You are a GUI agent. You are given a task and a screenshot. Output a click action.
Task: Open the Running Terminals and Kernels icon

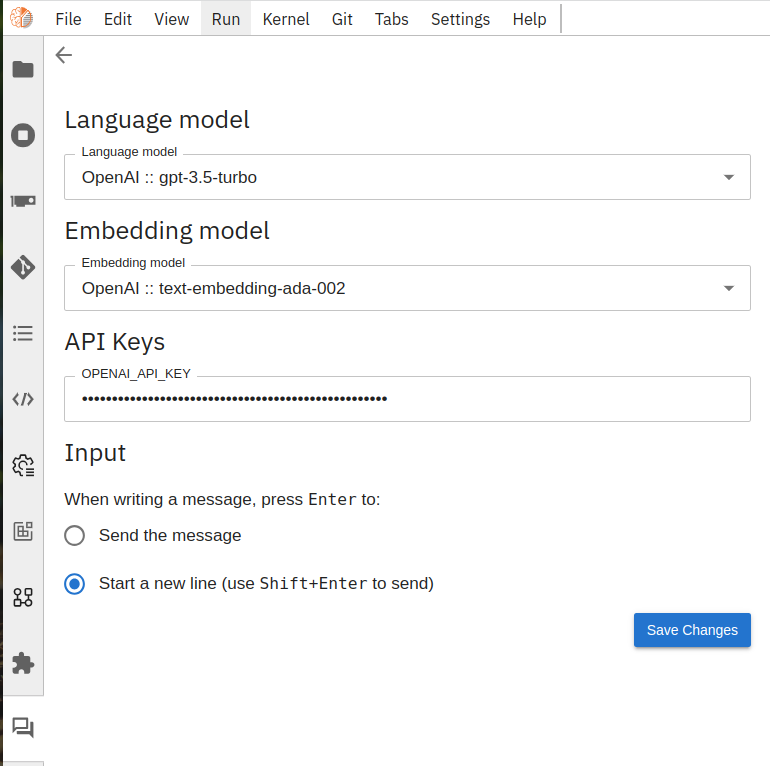click(x=23, y=135)
